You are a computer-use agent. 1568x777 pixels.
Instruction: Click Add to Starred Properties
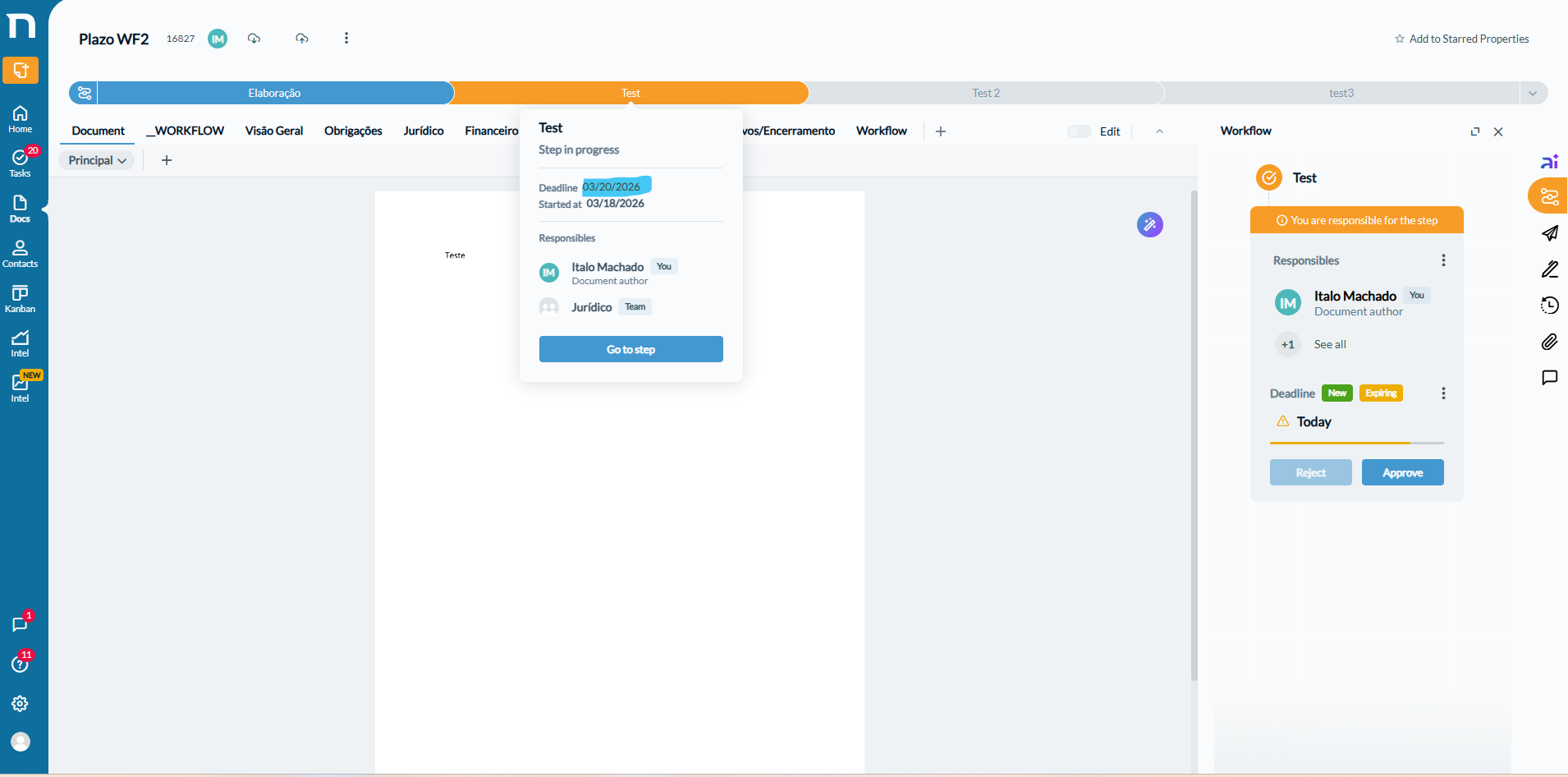click(x=1461, y=39)
